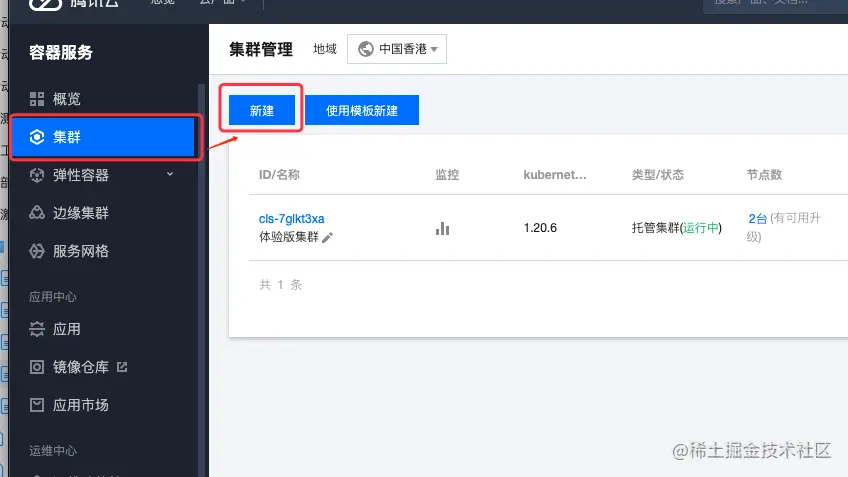The width and height of the screenshot is (848, 477).
Task: Open 概览 in the sidebar
Action: [x=67, y=99]
